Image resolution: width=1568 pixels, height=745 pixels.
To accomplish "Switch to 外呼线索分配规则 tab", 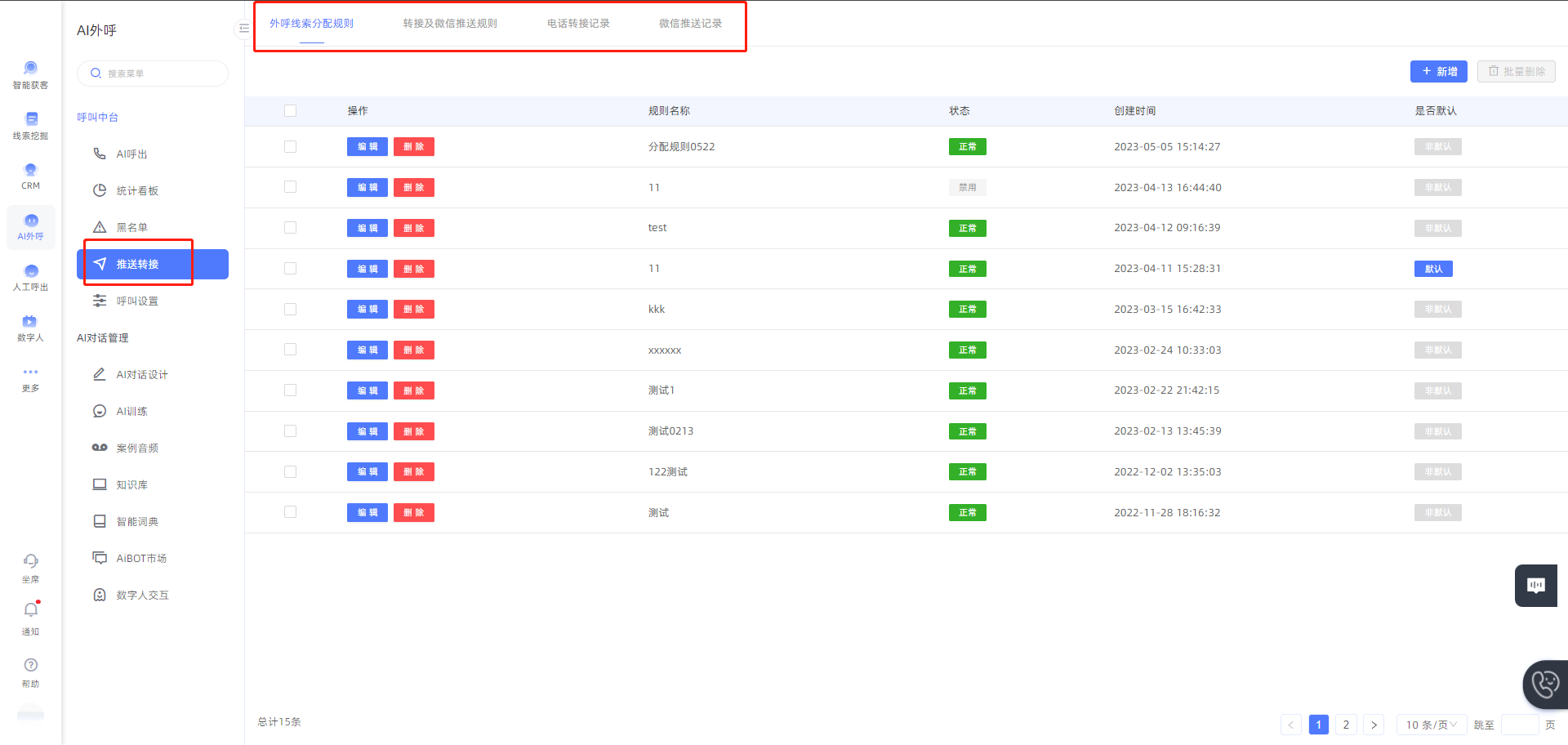I will [x=311, y=24].
